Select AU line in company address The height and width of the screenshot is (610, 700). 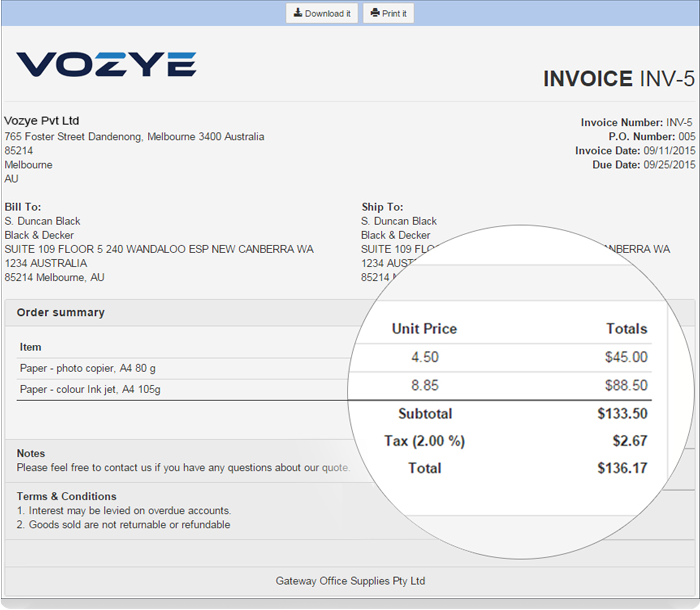[x=12, y=179]
